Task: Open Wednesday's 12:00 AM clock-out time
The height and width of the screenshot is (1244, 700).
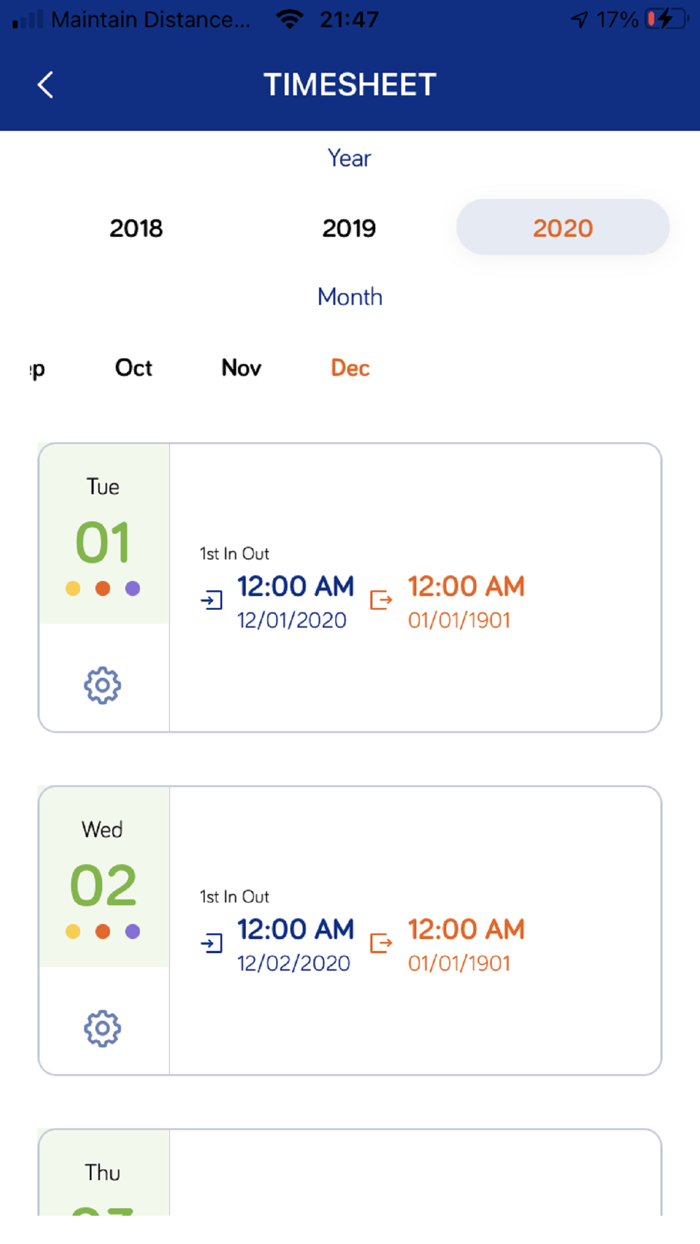Action: coord(466,930)
